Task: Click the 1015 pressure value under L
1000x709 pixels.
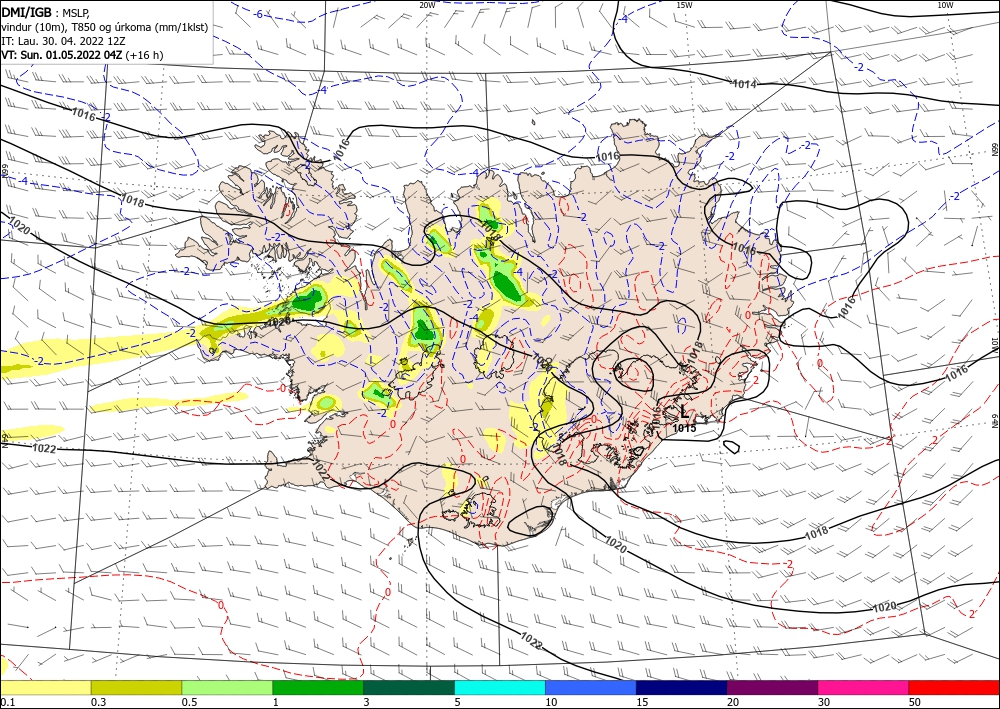Action: click(684, 428)
